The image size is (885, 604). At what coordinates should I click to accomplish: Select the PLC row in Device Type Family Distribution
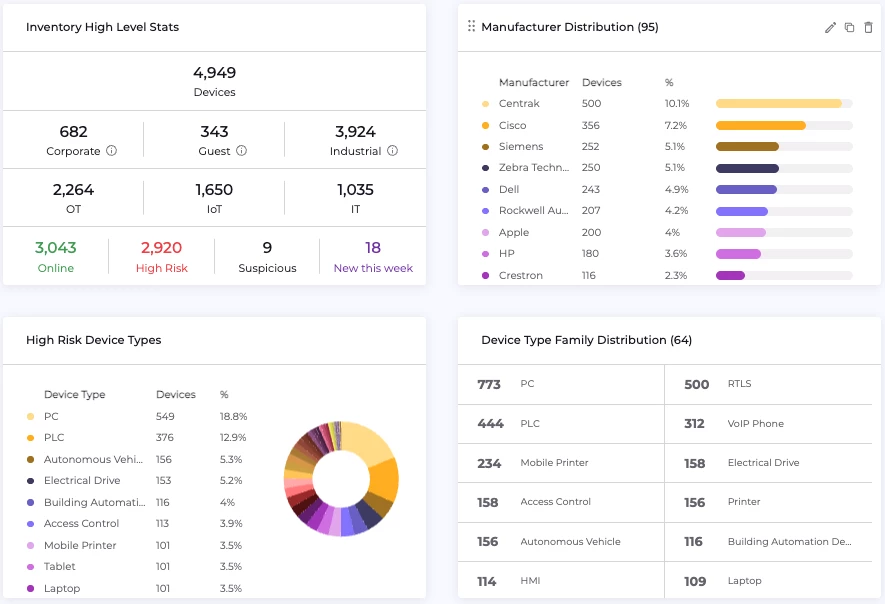pos(560,423)
